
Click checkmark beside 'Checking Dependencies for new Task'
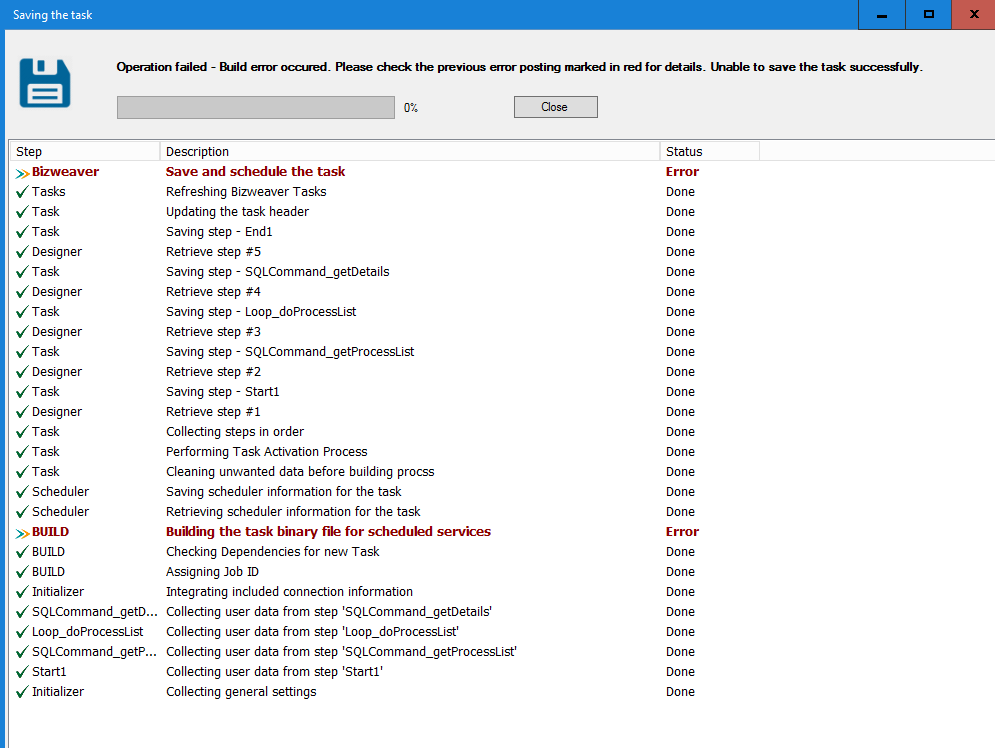pos(22,551)
